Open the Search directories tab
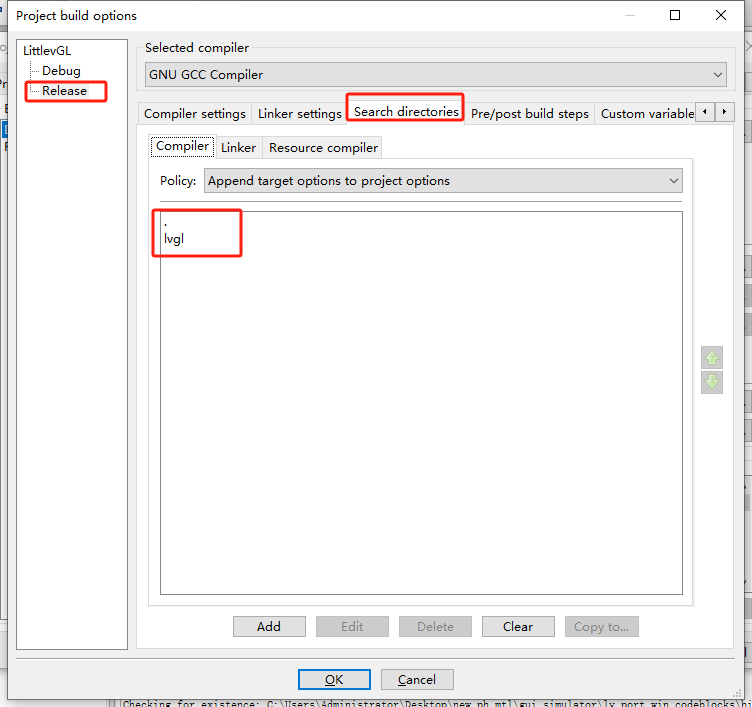This screenshot has width=752, height=707. [406, 112]
